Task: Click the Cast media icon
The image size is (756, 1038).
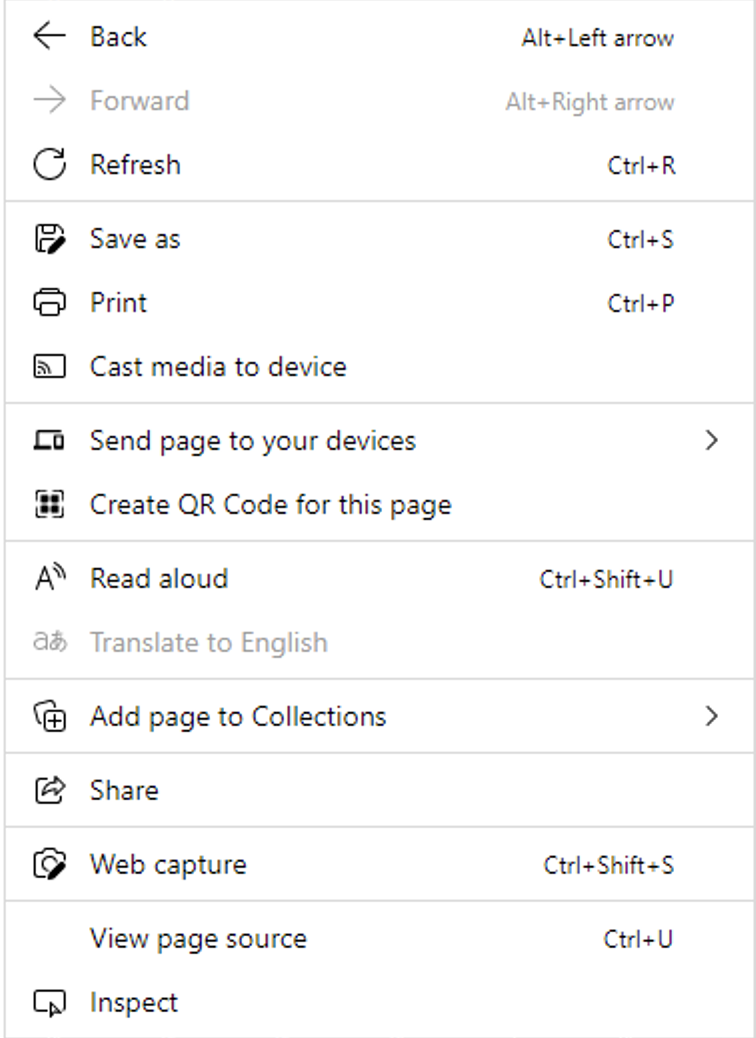Action: tap(49, 367)
